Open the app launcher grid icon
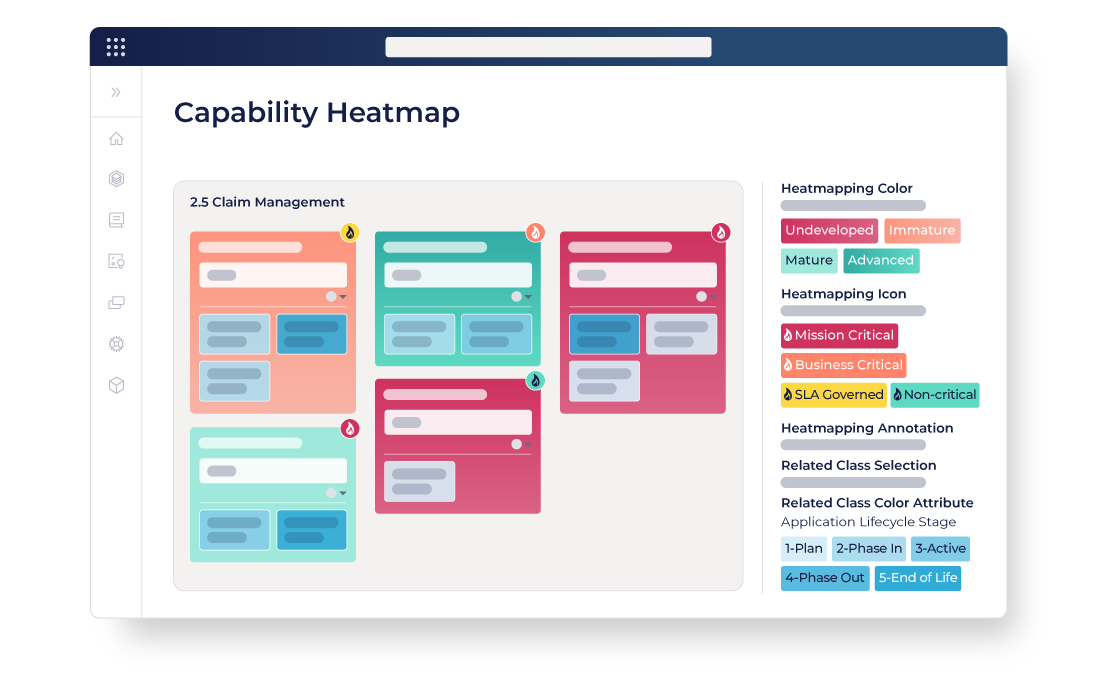Image resolution: width=1097 pixels, height=675 pixels. [x=115, y=47]
